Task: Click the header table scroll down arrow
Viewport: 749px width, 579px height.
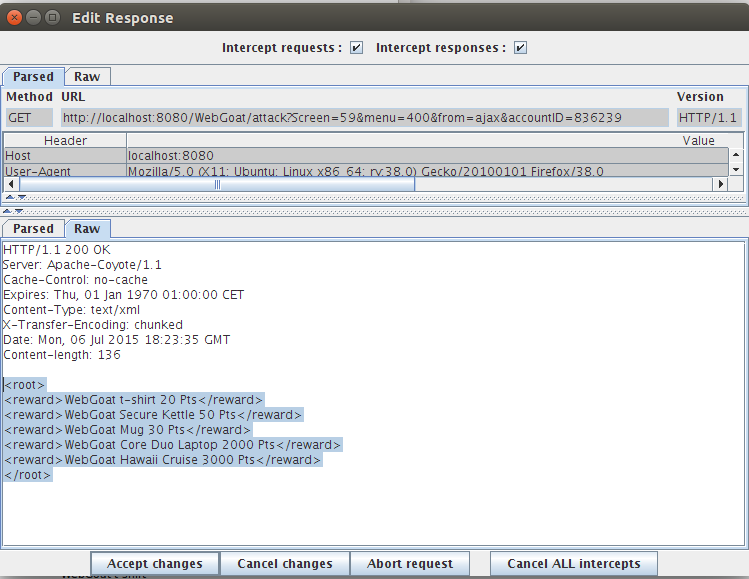Action: [736, 169]
